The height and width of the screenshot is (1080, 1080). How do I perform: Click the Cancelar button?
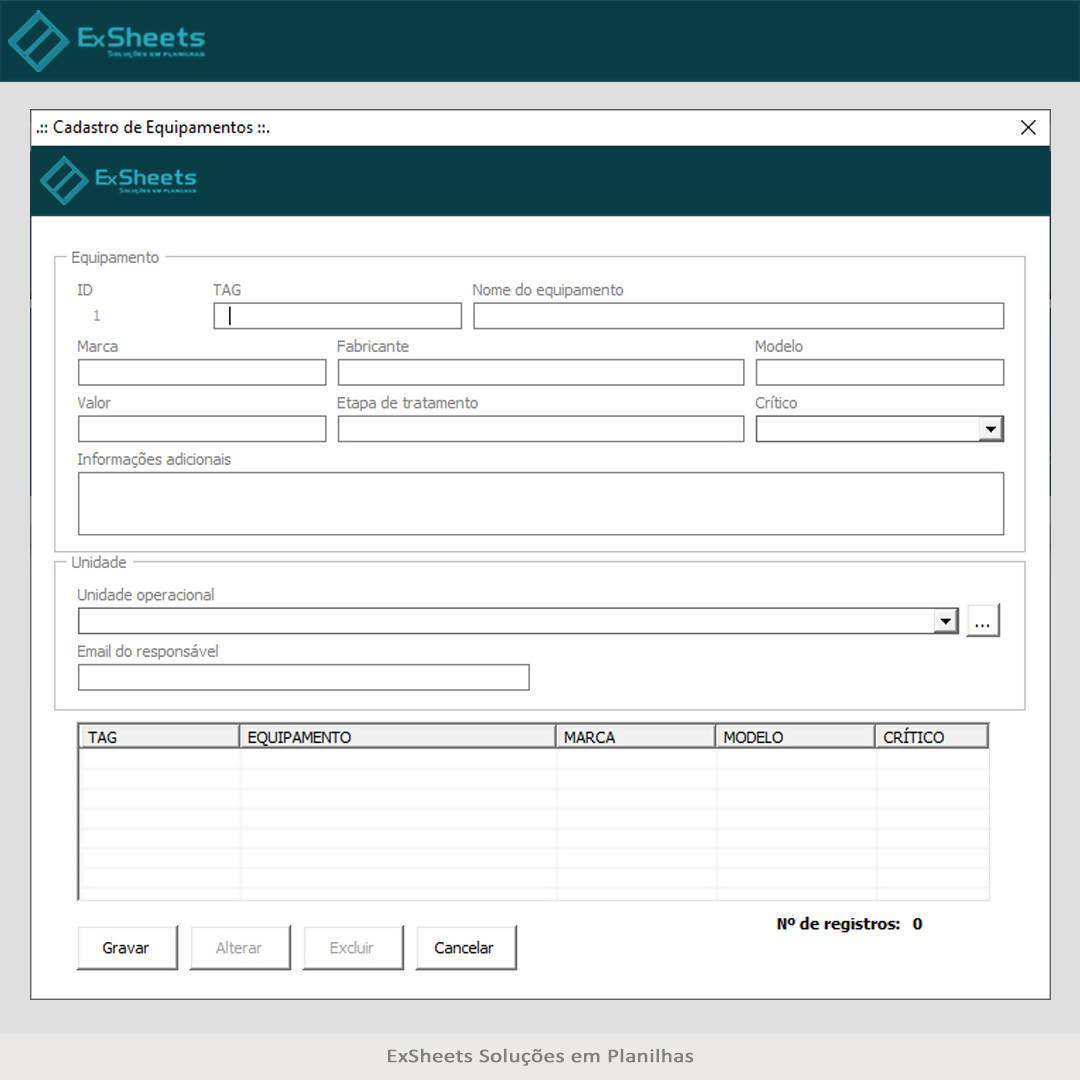click(x=466, y=948)
